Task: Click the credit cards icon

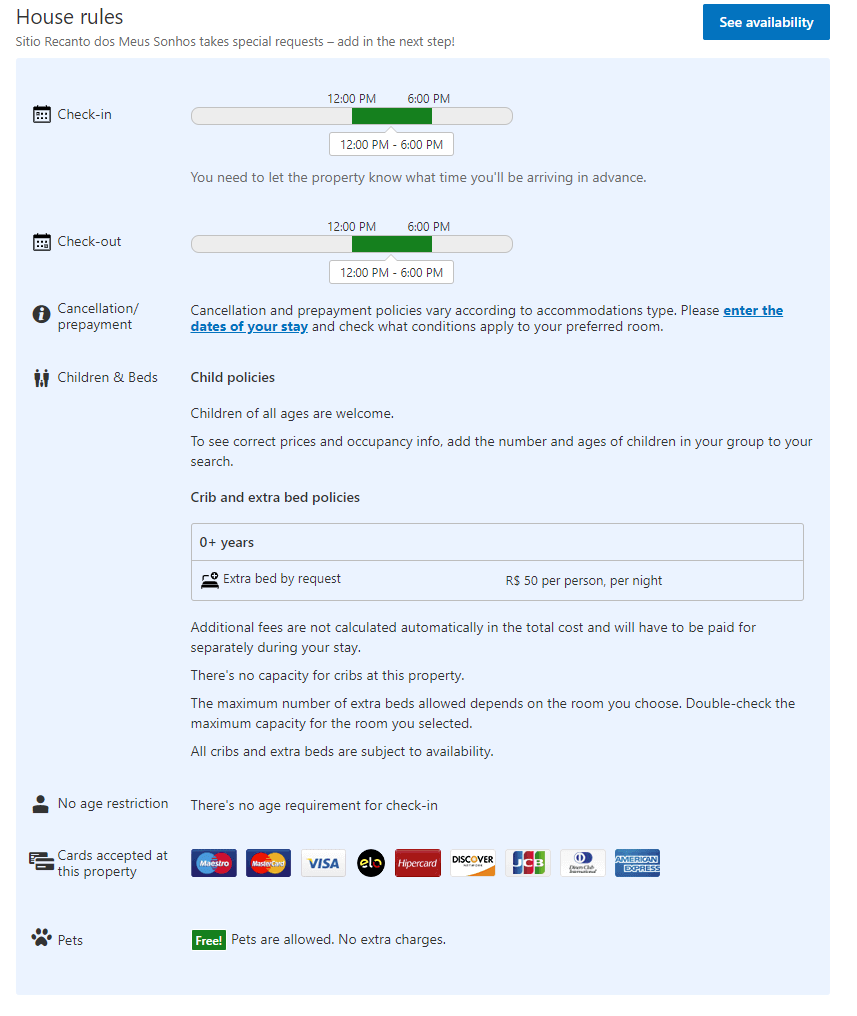Action: [x=42, y=861]
